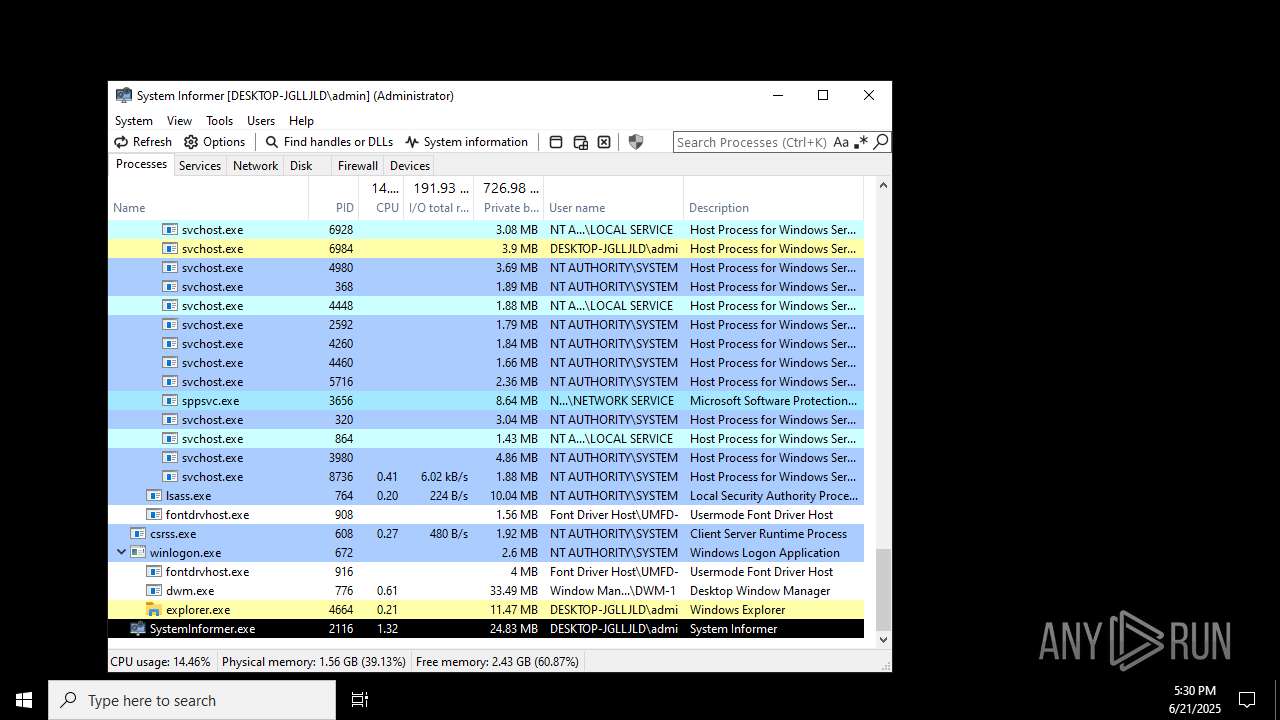
Task: Open the System menu
Action: click(x=134, y=121)
